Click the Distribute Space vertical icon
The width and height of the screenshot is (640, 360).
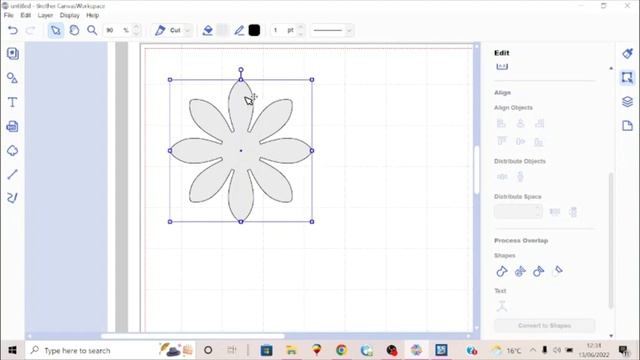pos(573,212)
